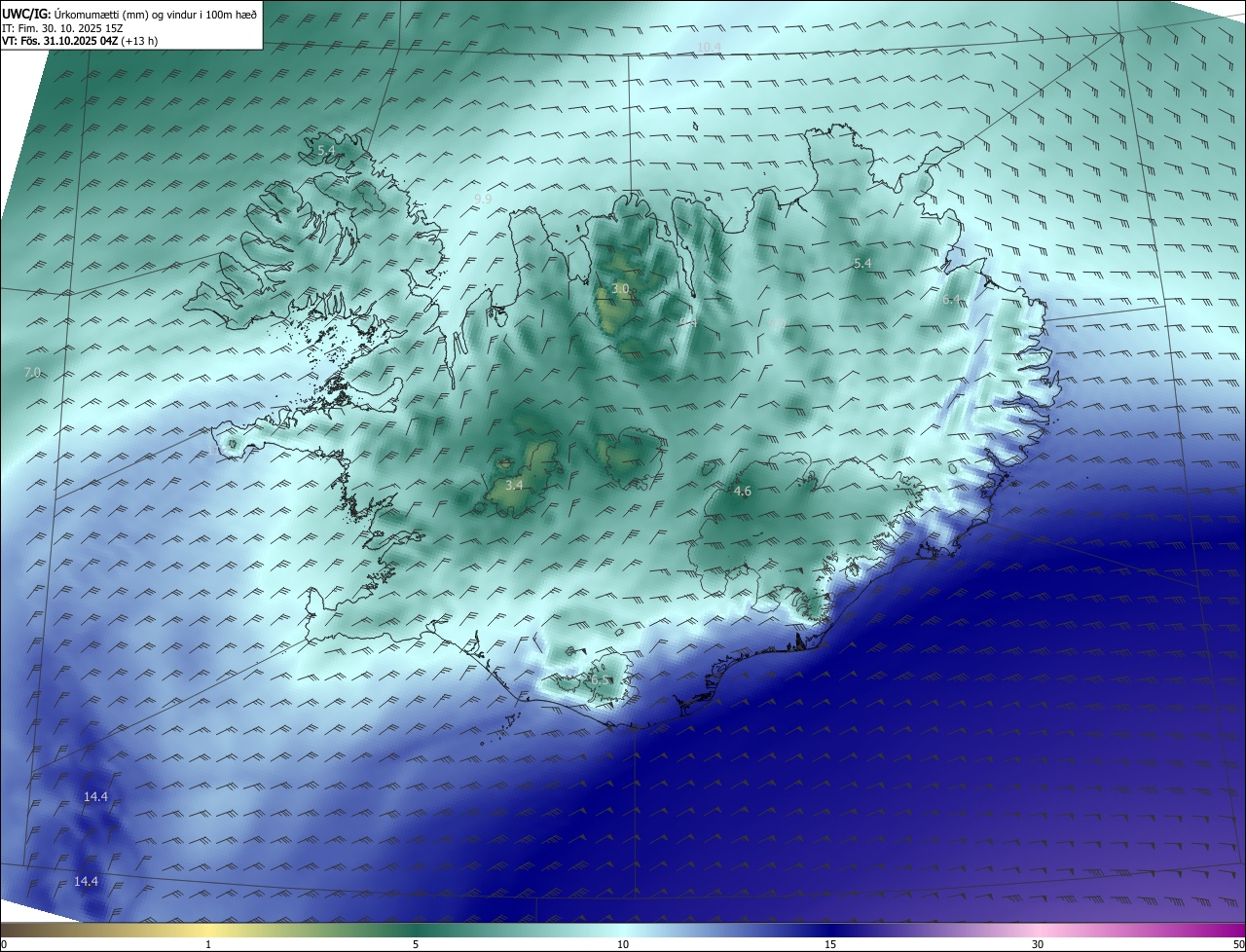Click the 6.5 value label on the map
Screen dimensions: 1246x952
[600, 680]
